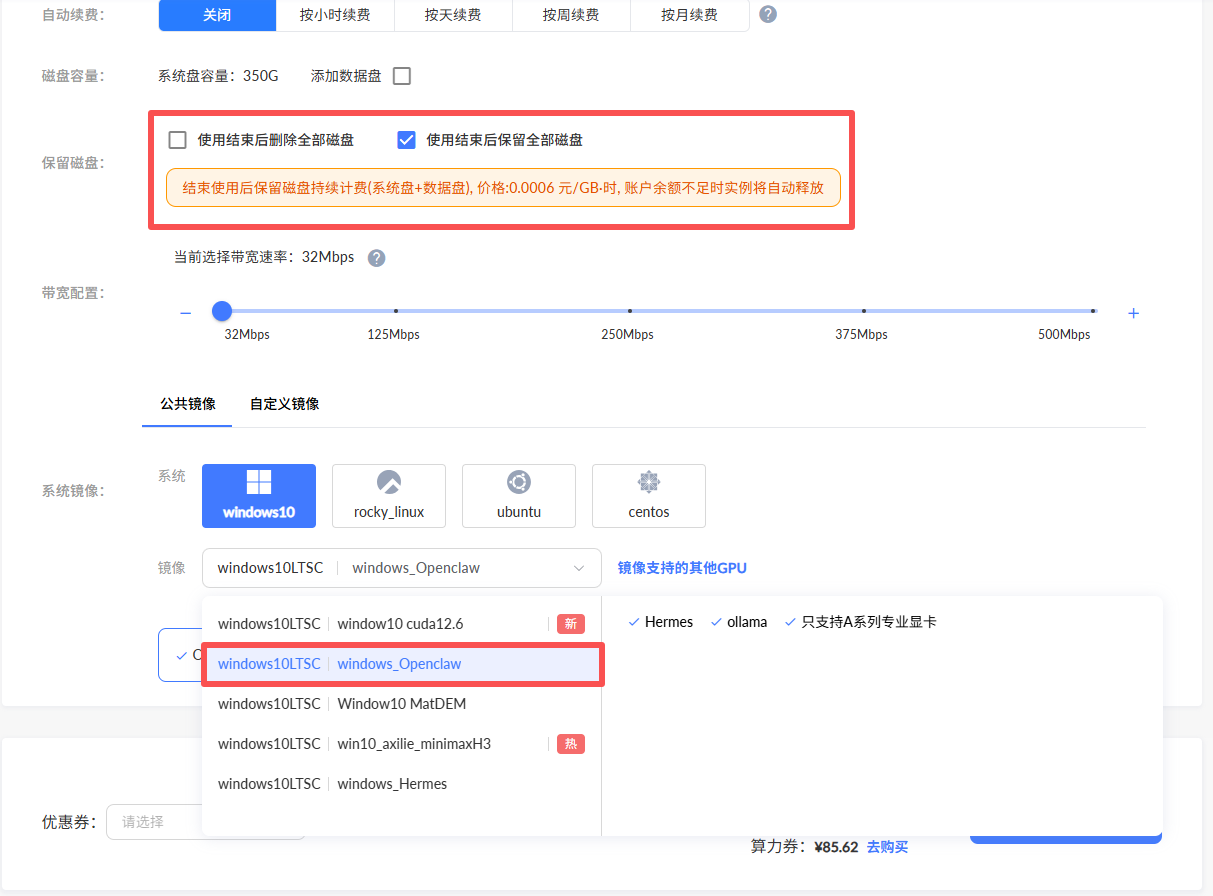Set bandwidth slider to 500Mbps mark
This screenshot has width=1213, height=896.
coord(1093,311)
